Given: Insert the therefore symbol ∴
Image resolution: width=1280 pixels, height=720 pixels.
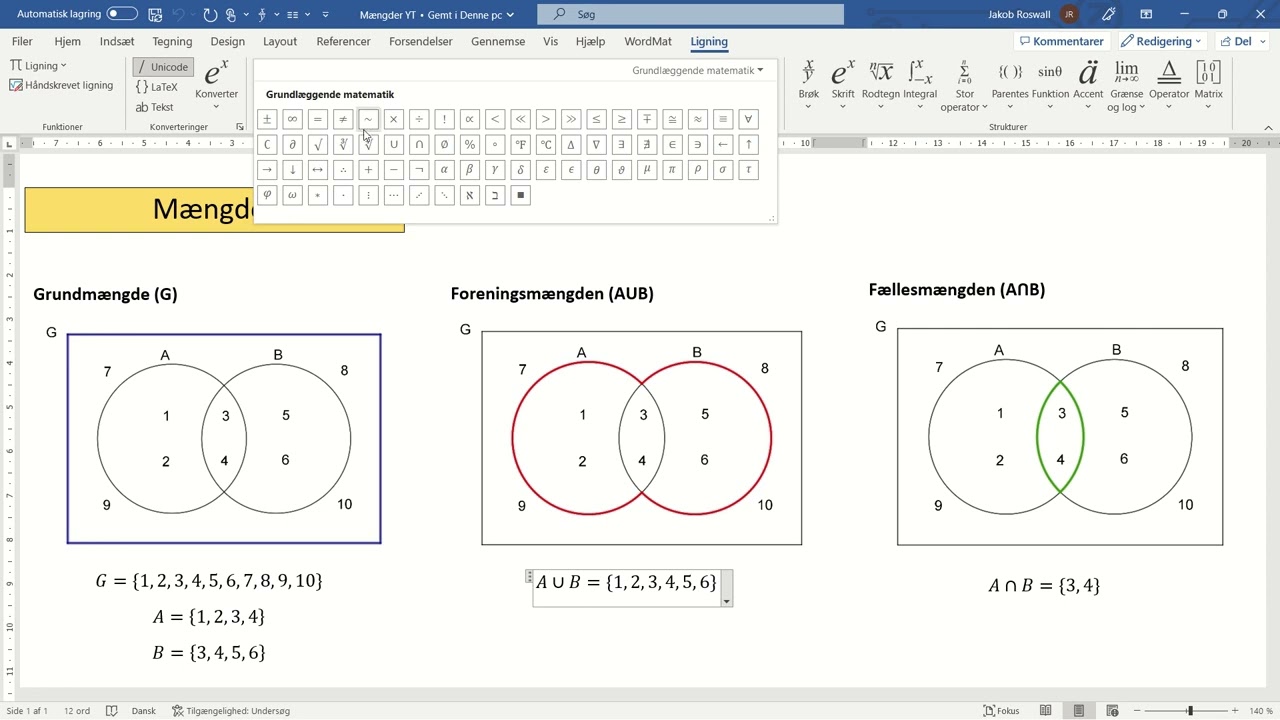Looking at the screenshot, I should tap(343, 170).
